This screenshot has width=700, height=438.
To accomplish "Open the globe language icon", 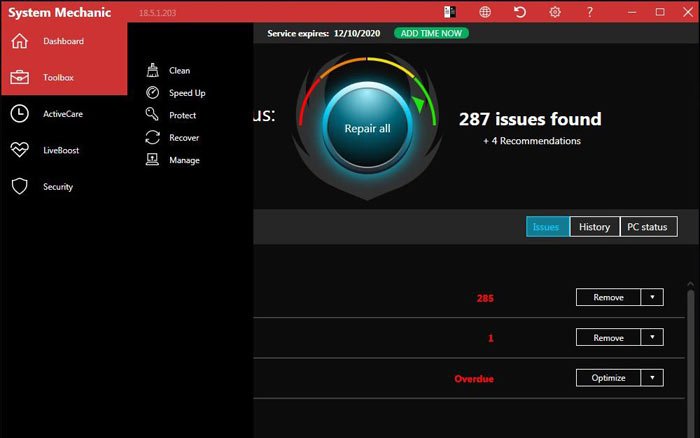I will (485, 12).
